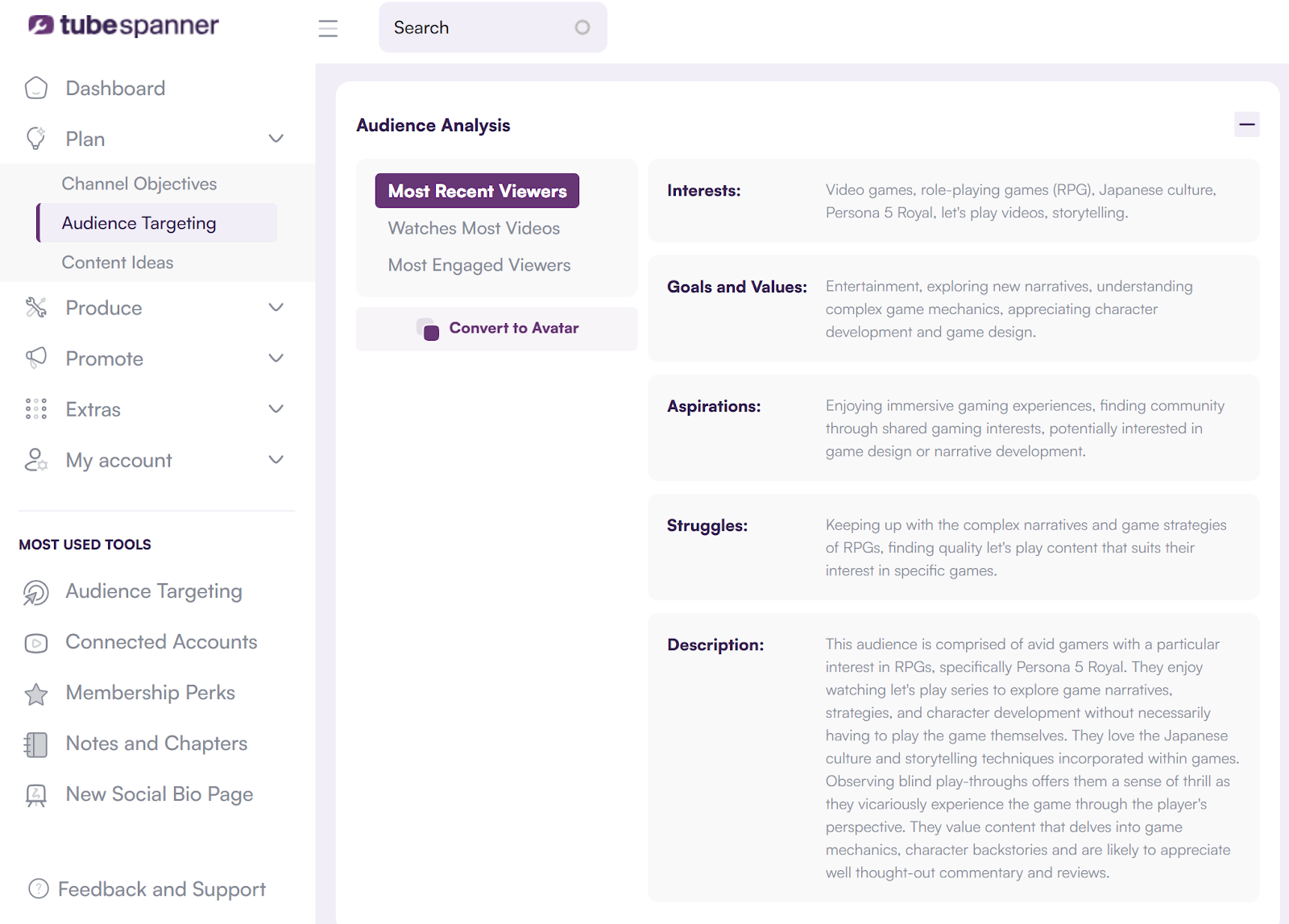
Task: Click the Produce tools icon
Action: pyautogui.click(x=36, y=307)
